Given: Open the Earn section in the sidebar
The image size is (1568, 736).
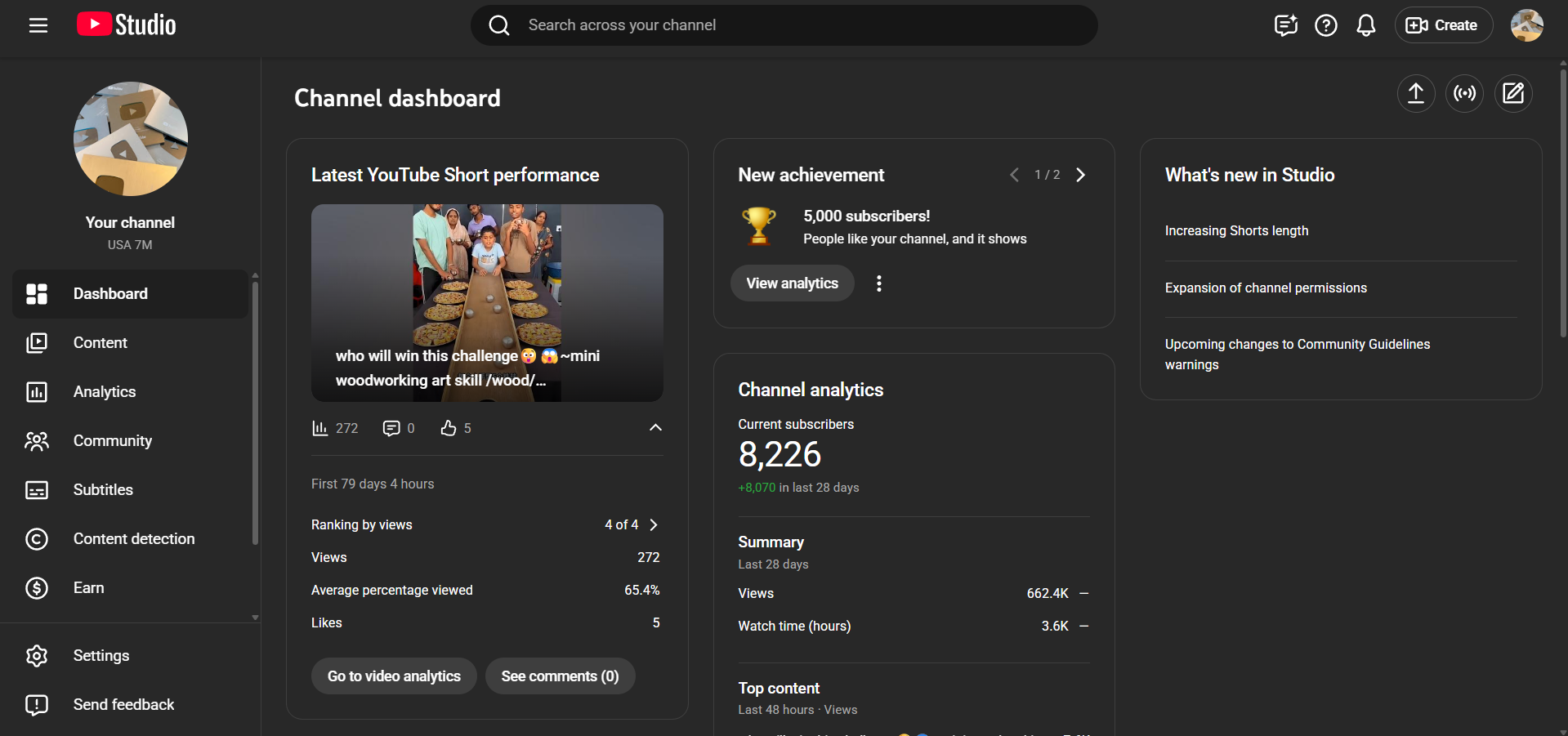Looking at the screenshot, I should tap(88, 588).
